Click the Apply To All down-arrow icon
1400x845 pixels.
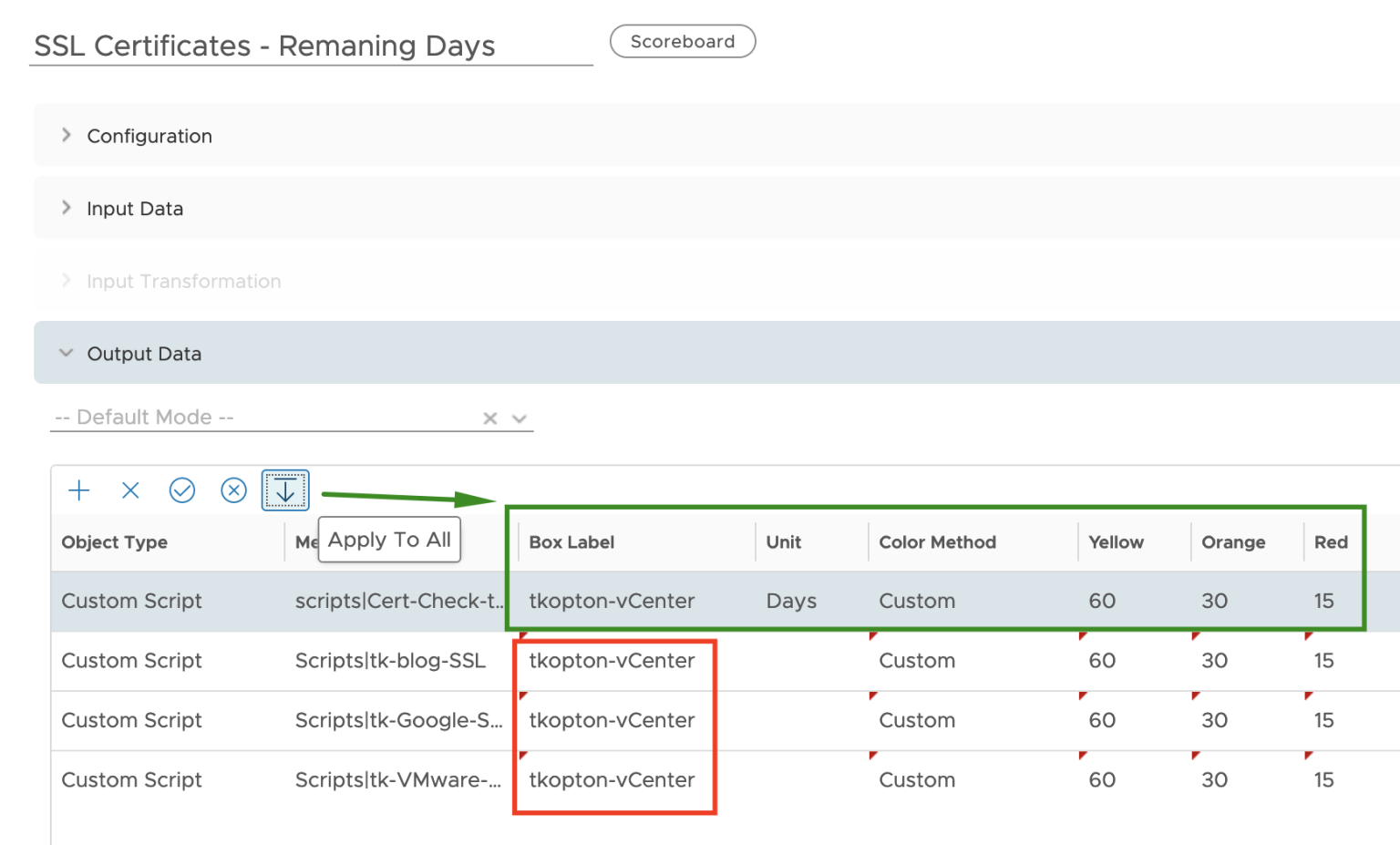[285, 489]
